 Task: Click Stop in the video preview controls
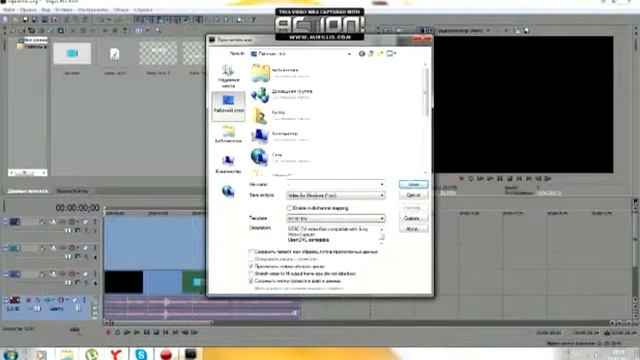coord(509,179)
